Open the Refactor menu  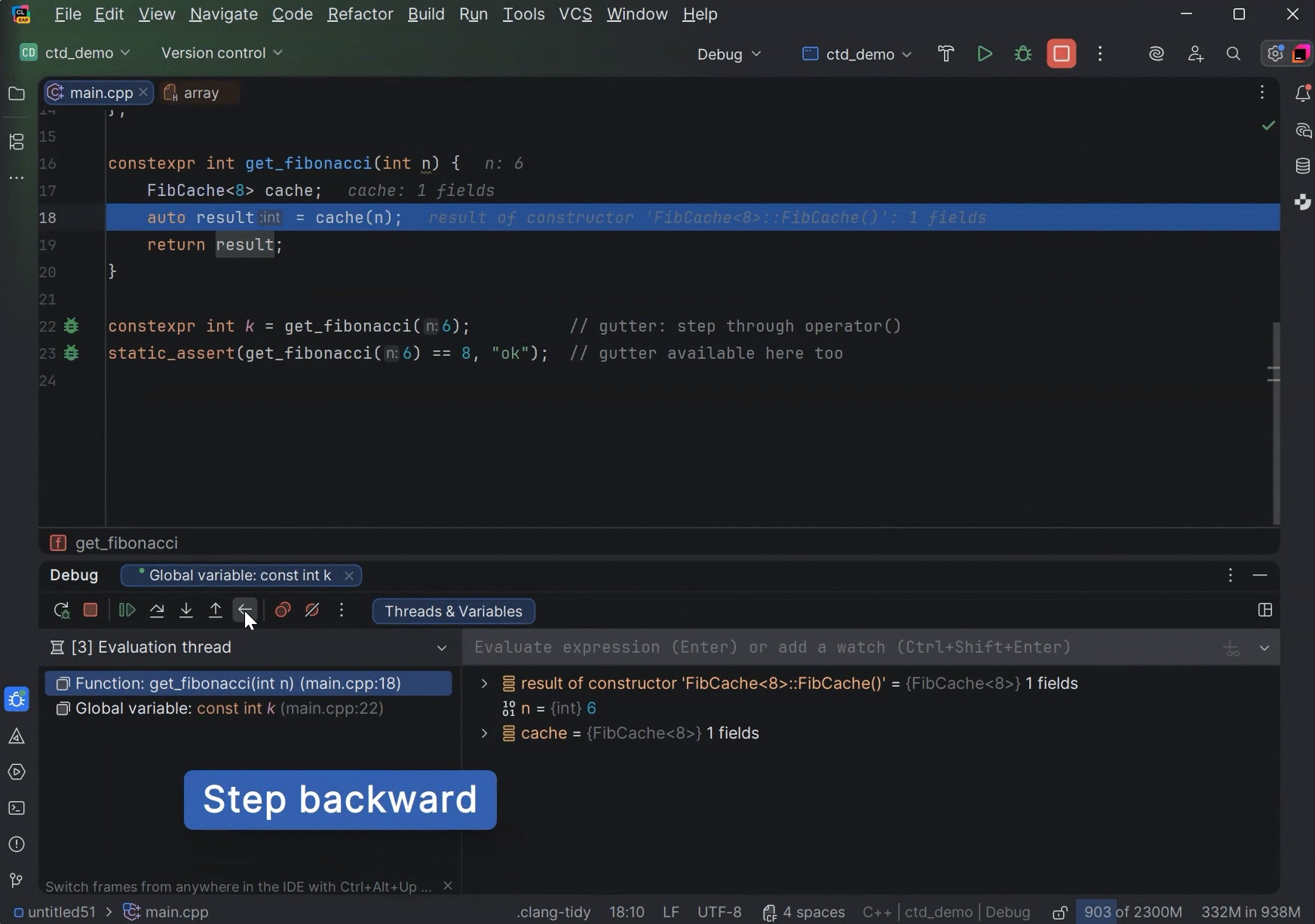coord(360,14)
